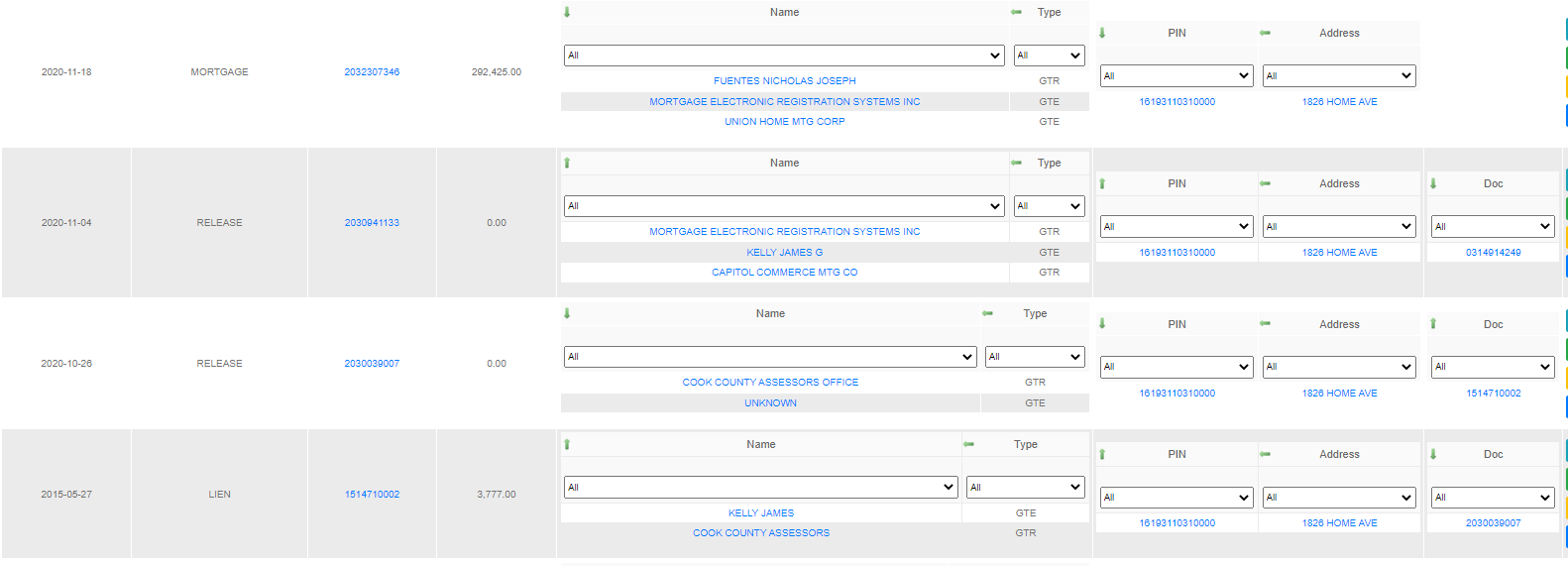Screen dimensions: 1568x566
Task: Sort by Address arrow in the 1514710002 lien row
Action: click(1265, 455)
